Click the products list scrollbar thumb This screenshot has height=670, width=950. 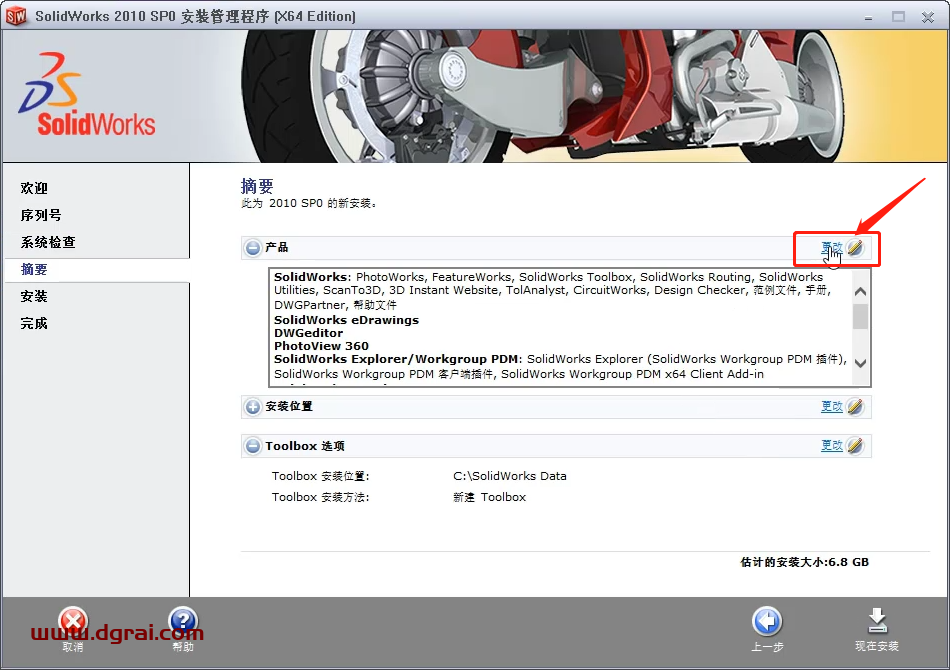860,316
